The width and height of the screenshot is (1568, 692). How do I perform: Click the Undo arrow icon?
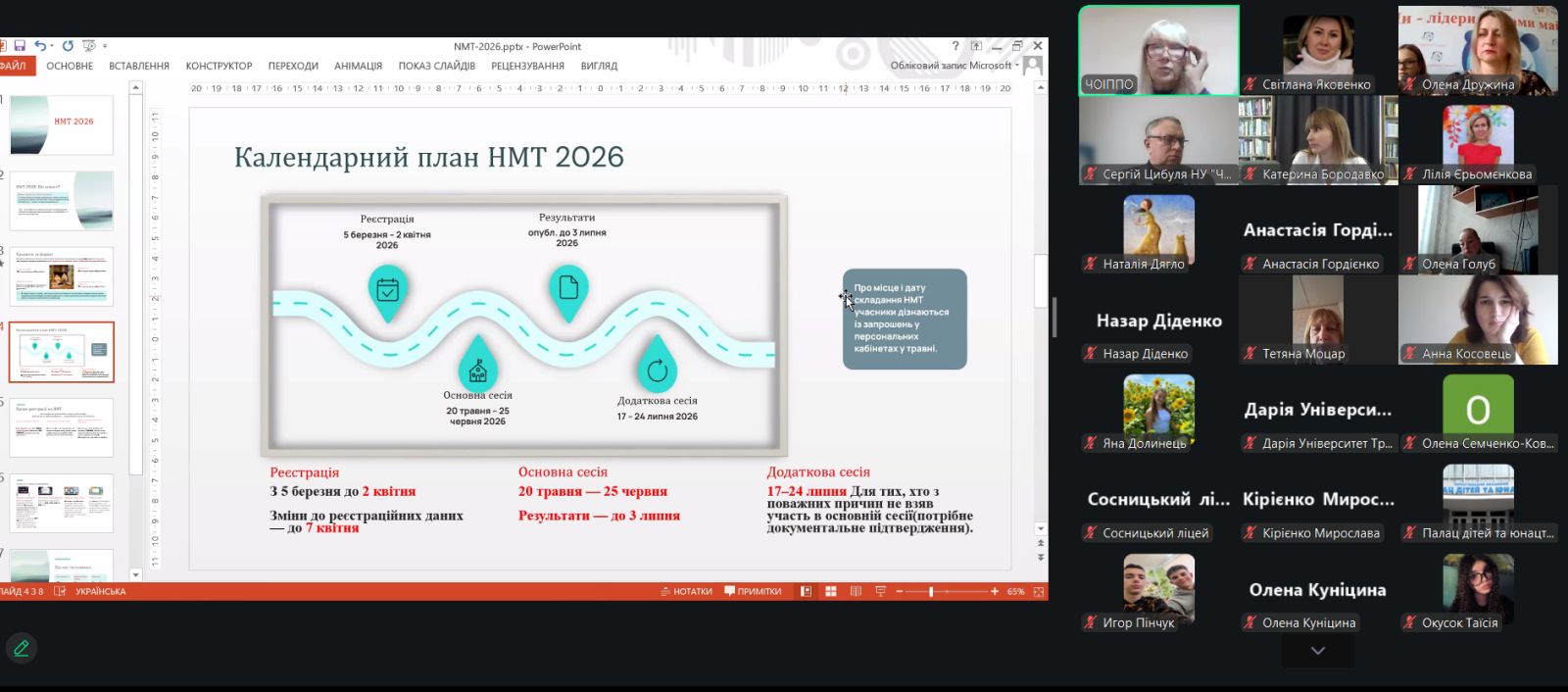tap(39, 46)
